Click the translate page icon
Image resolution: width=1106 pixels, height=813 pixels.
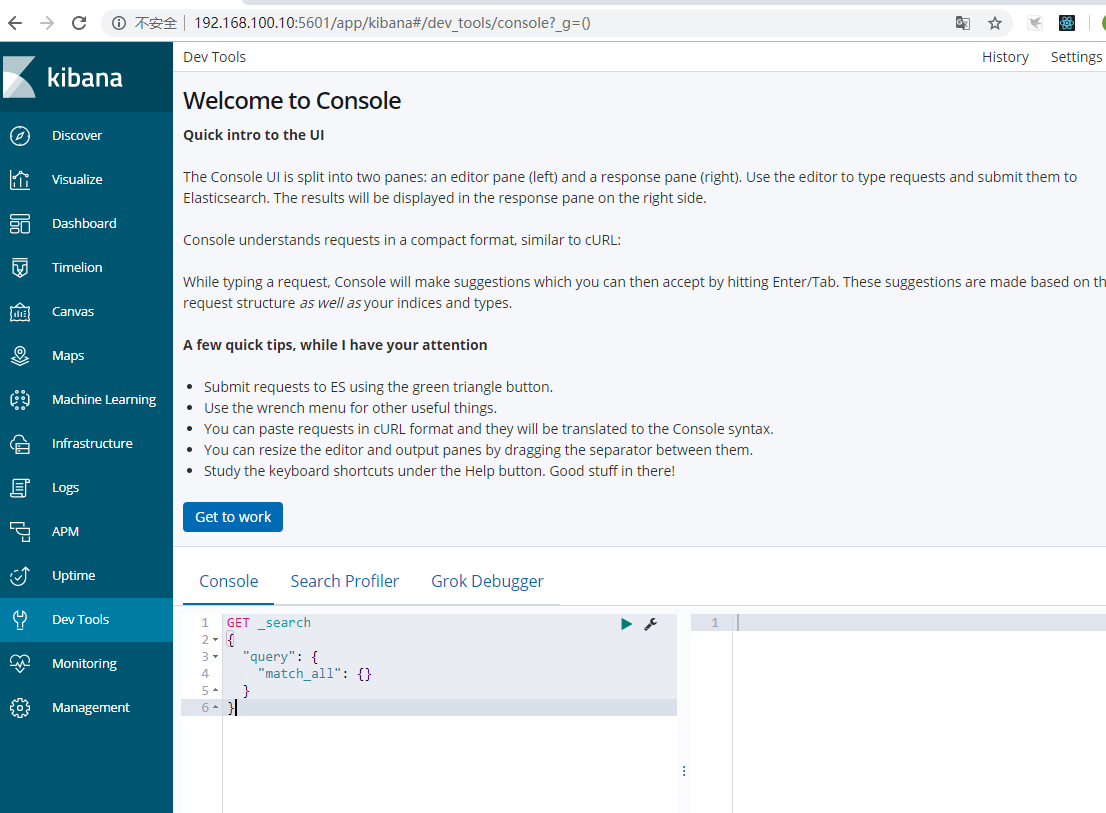[x=963, y=23]
